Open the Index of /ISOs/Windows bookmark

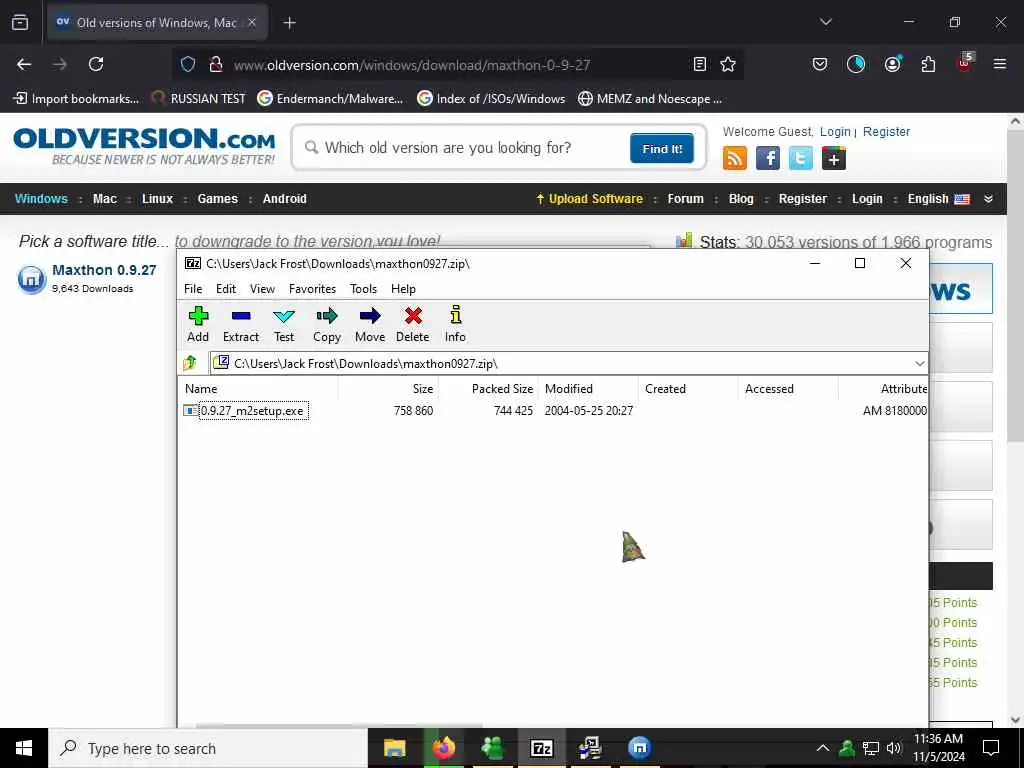(491, 99)
